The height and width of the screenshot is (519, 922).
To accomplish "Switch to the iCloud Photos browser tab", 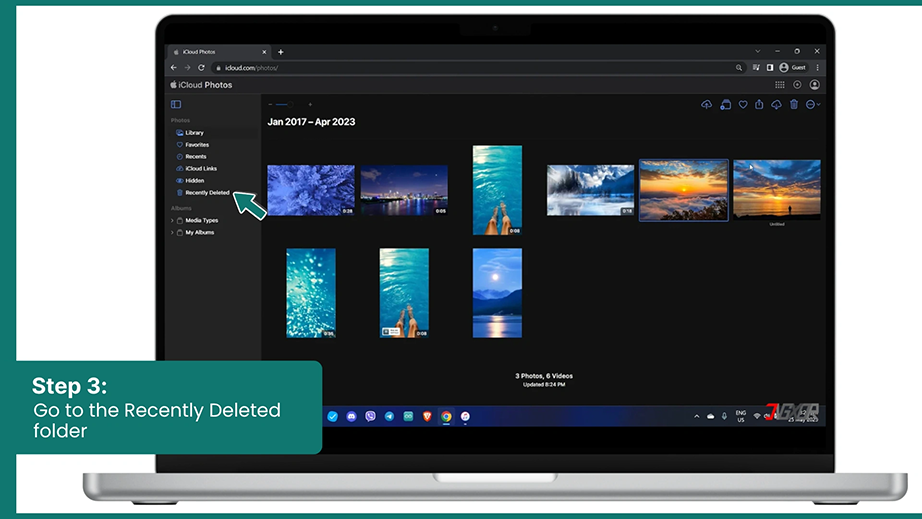I will coord(219,52).
